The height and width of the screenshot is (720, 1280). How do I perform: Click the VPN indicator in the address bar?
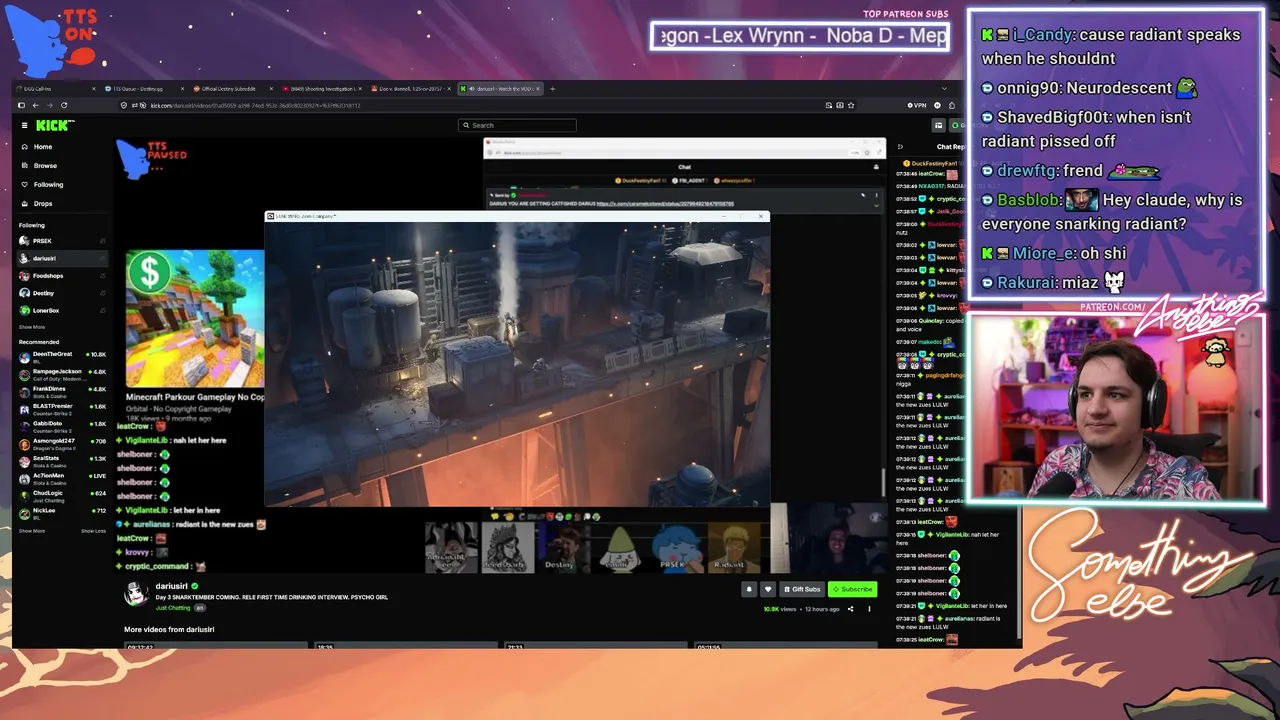(x=917, y=105)
